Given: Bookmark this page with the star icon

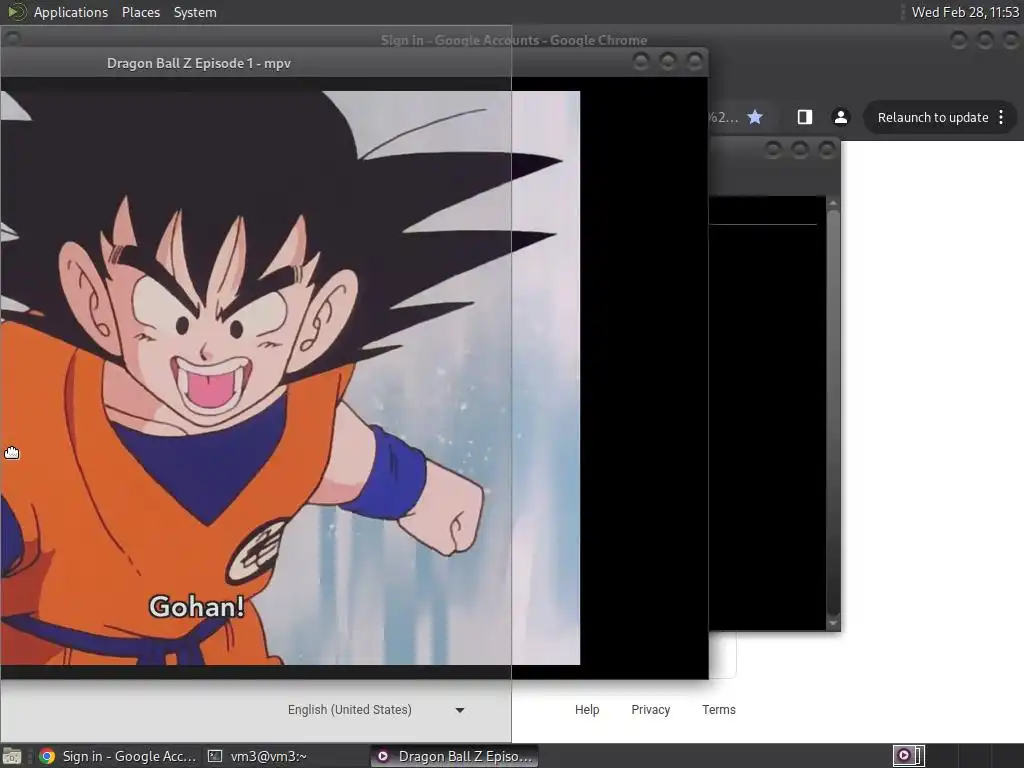Looking at the screenshot, I should (755, 118).
